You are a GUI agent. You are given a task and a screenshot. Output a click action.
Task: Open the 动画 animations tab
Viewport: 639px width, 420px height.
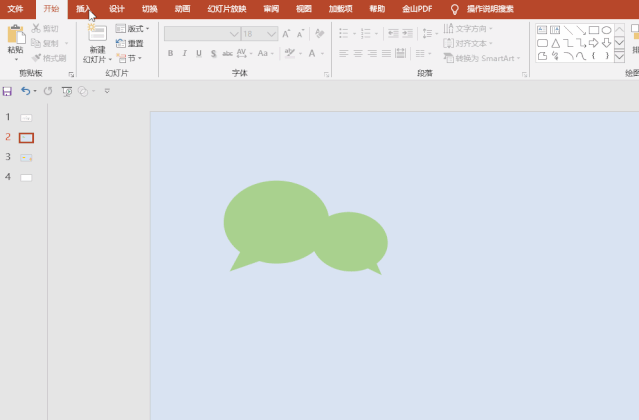pos(182,9)
